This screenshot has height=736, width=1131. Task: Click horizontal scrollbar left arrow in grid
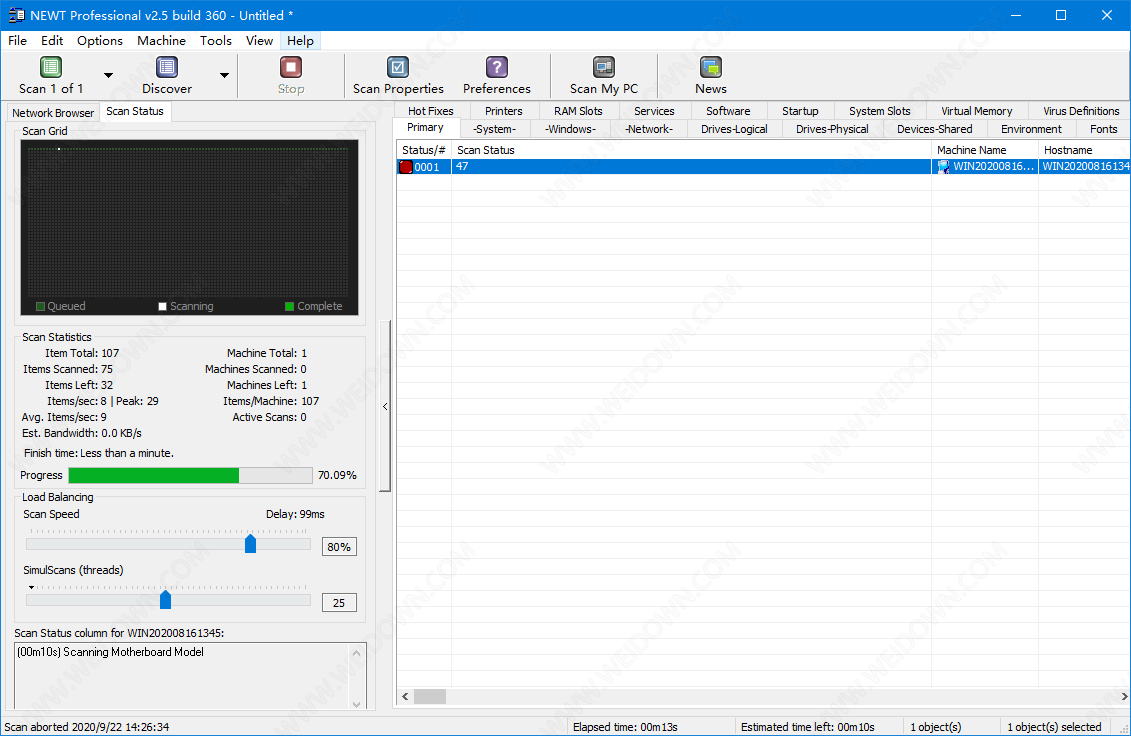point(405,696)
